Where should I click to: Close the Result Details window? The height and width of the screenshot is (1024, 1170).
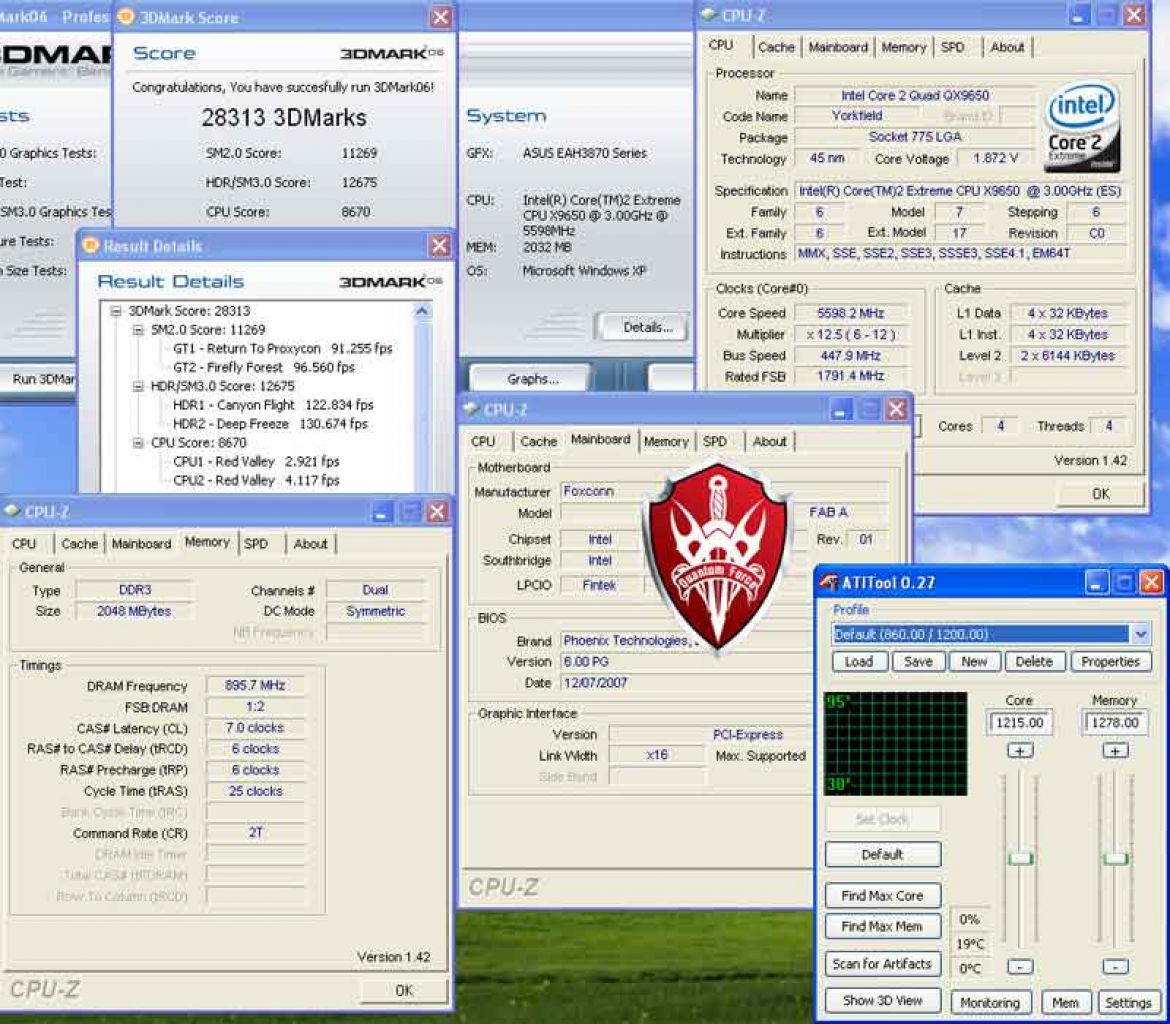click(439, 246)
